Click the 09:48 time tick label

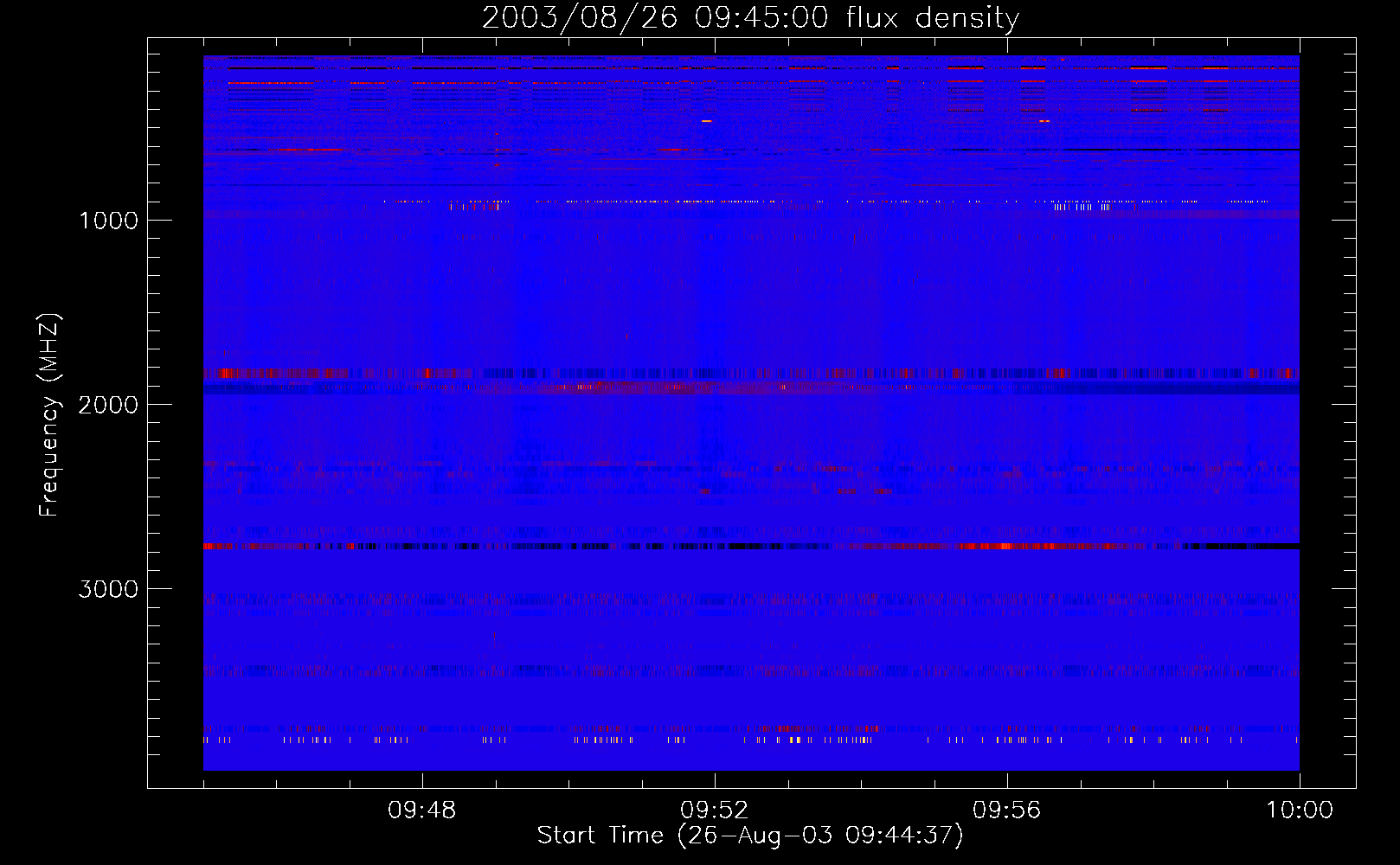point(422,811)
